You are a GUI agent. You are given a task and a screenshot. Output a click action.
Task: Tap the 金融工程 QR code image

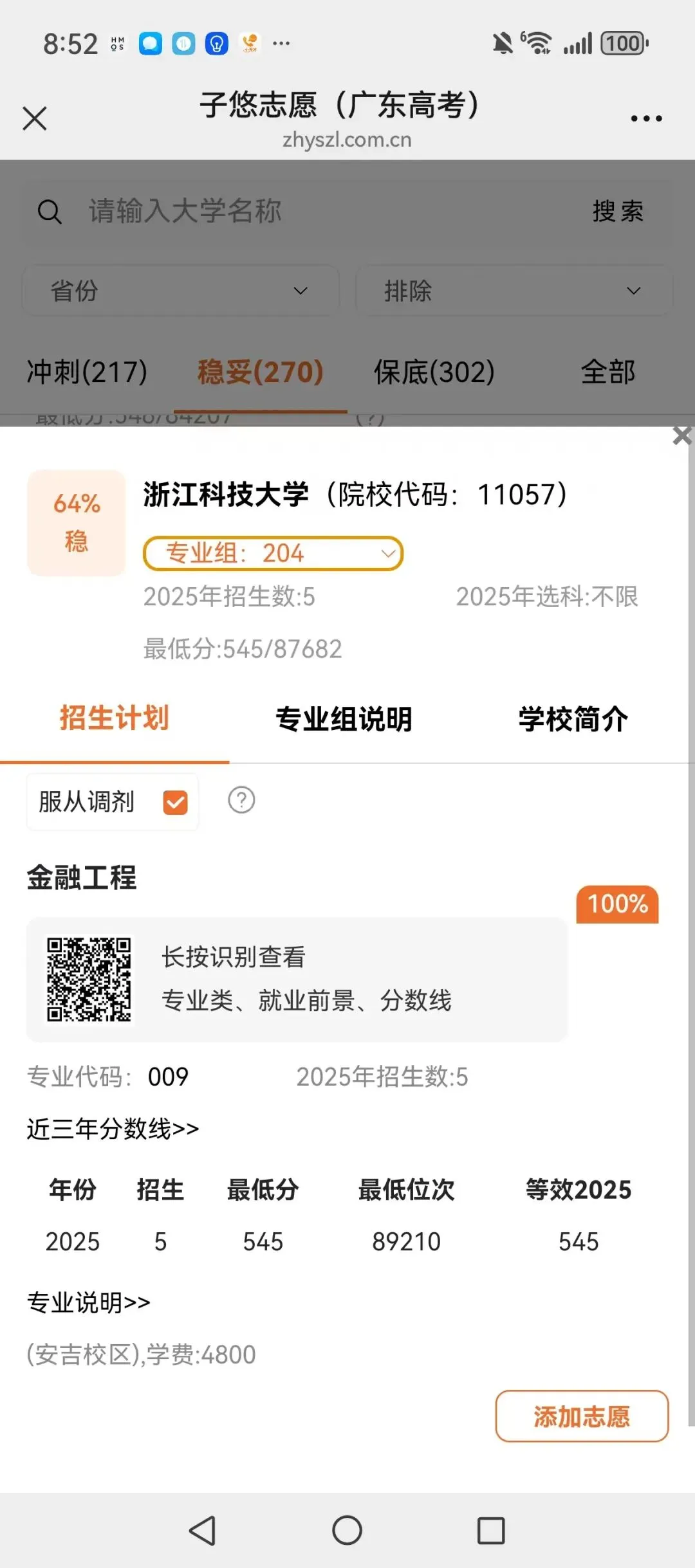(89, 980)
